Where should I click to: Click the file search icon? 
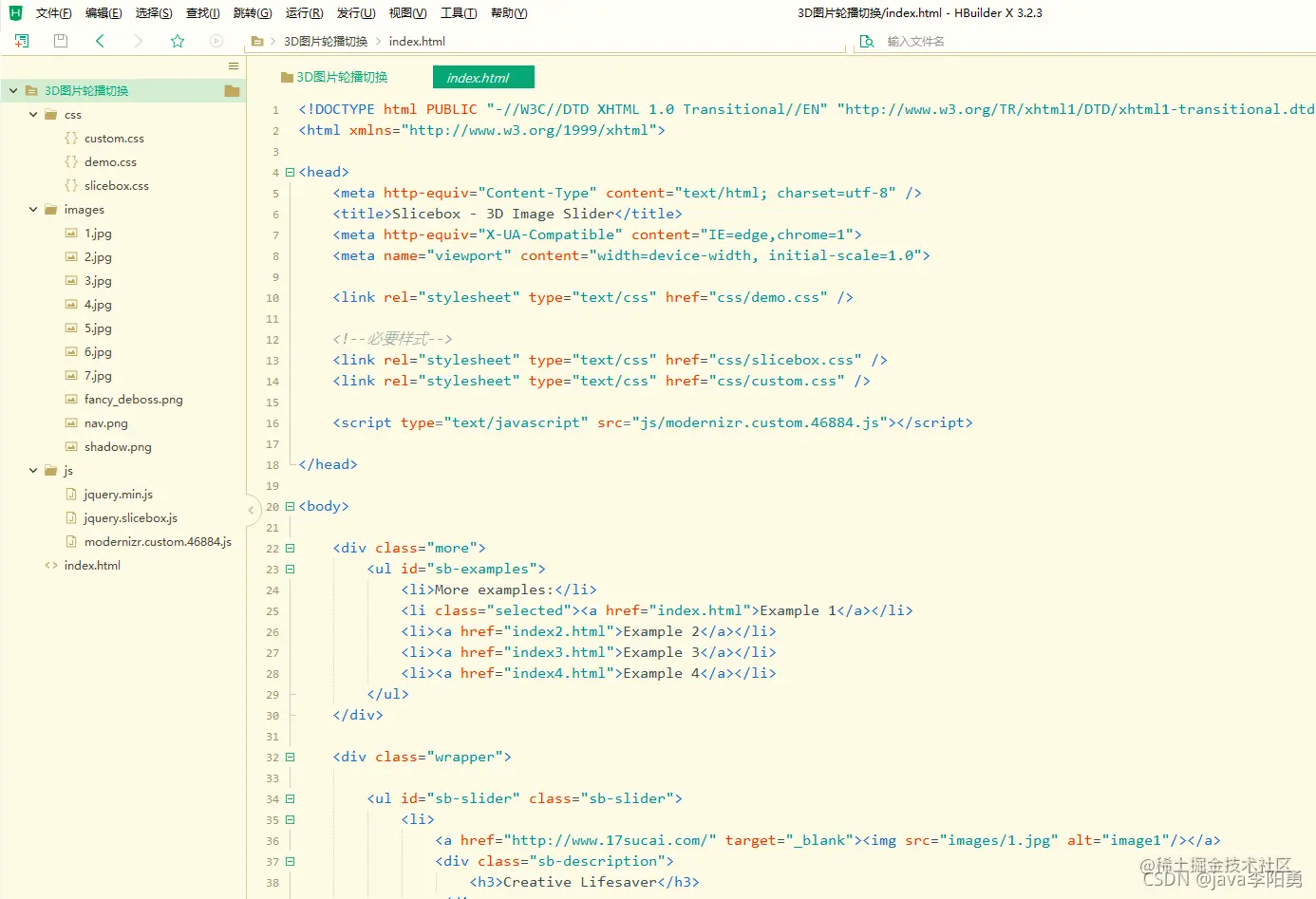pos(867,41)
